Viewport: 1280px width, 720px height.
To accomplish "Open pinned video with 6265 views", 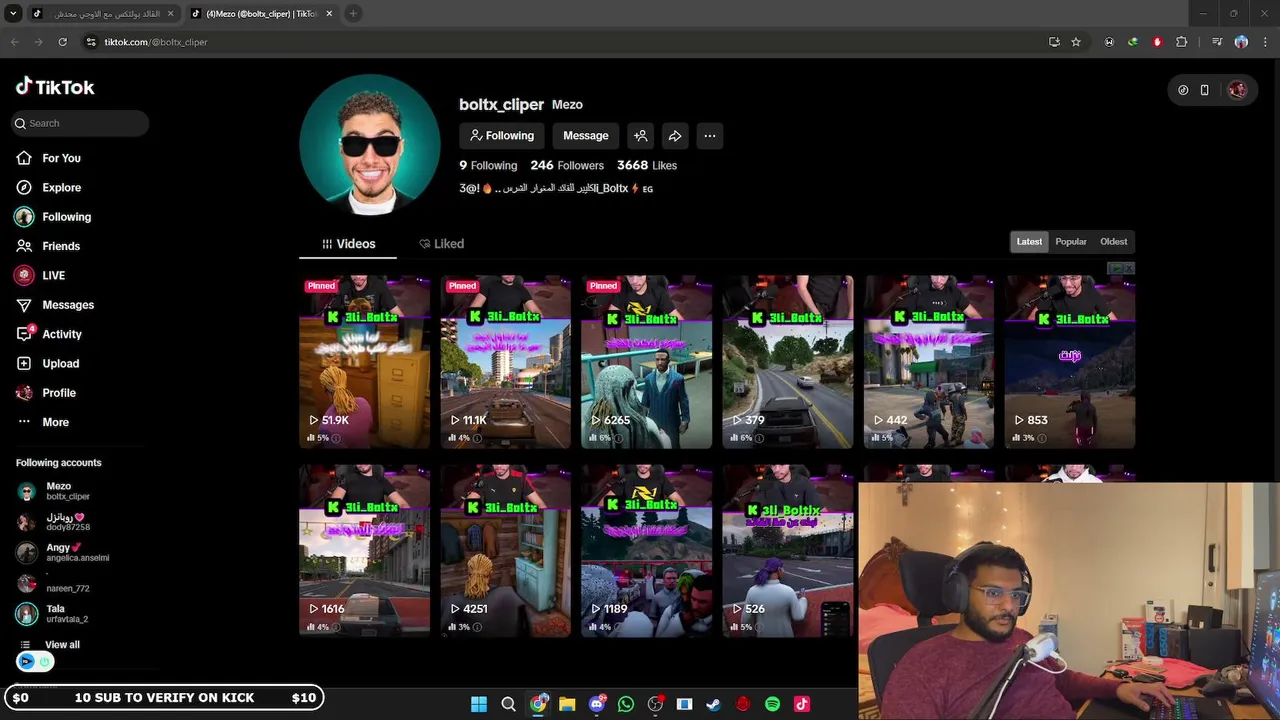I will 647,362.
